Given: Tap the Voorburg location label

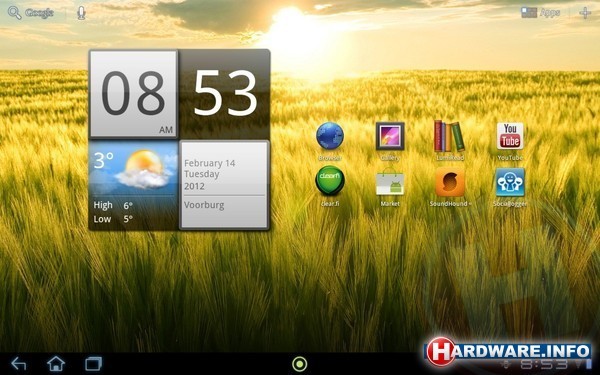Looking at the screenshot, I should point(204,205).
